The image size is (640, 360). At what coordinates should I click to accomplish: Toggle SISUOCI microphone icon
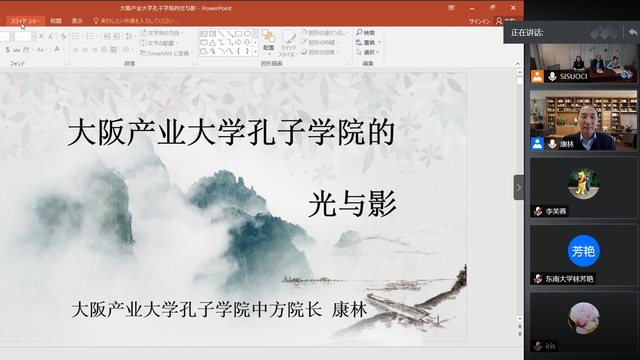click(x=552, y=76)
